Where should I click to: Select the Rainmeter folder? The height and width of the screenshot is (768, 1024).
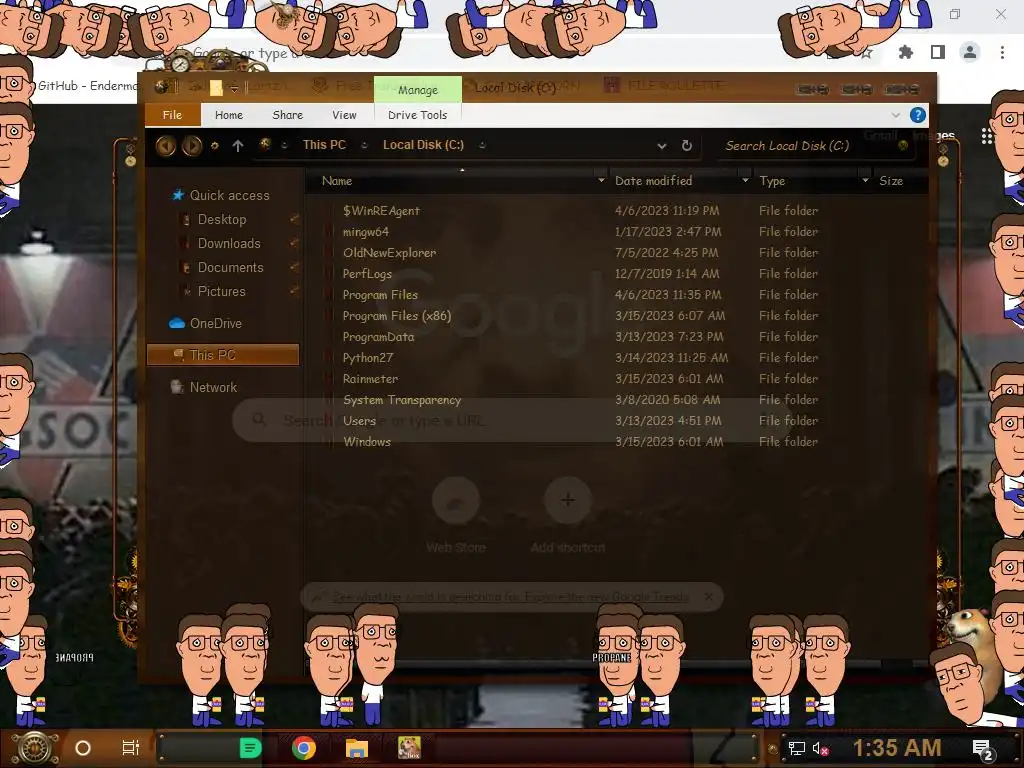click(x=370, y=379)
